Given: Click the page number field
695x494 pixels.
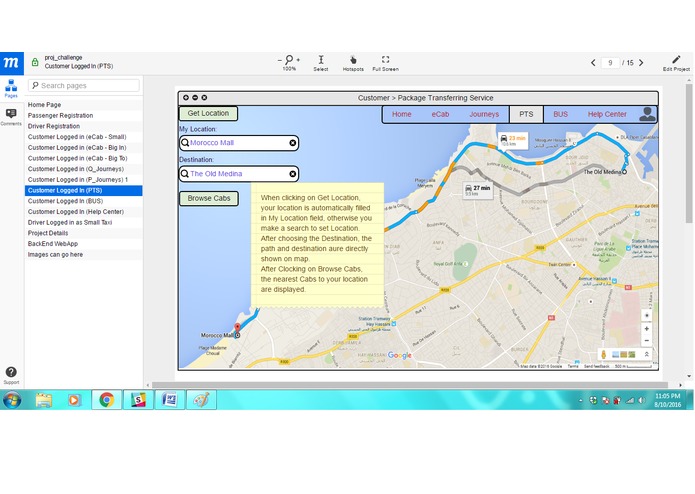Looking at the screenshot, I should [610, 63].
